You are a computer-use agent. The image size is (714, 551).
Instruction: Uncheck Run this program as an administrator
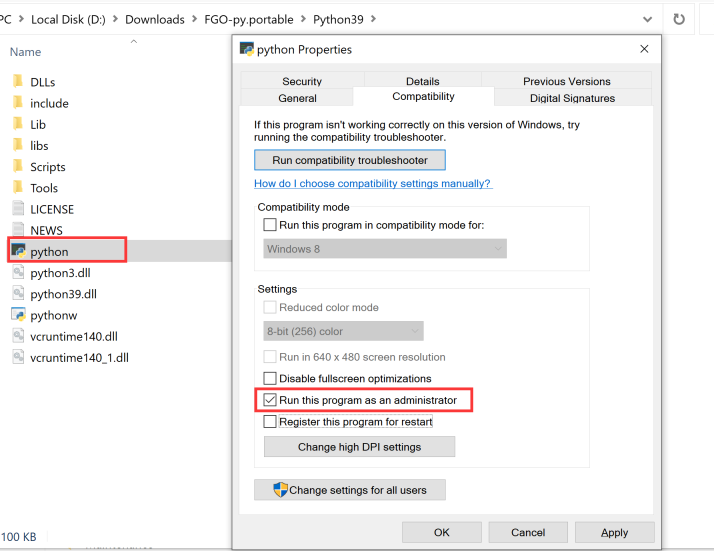(x=270, y=400)
